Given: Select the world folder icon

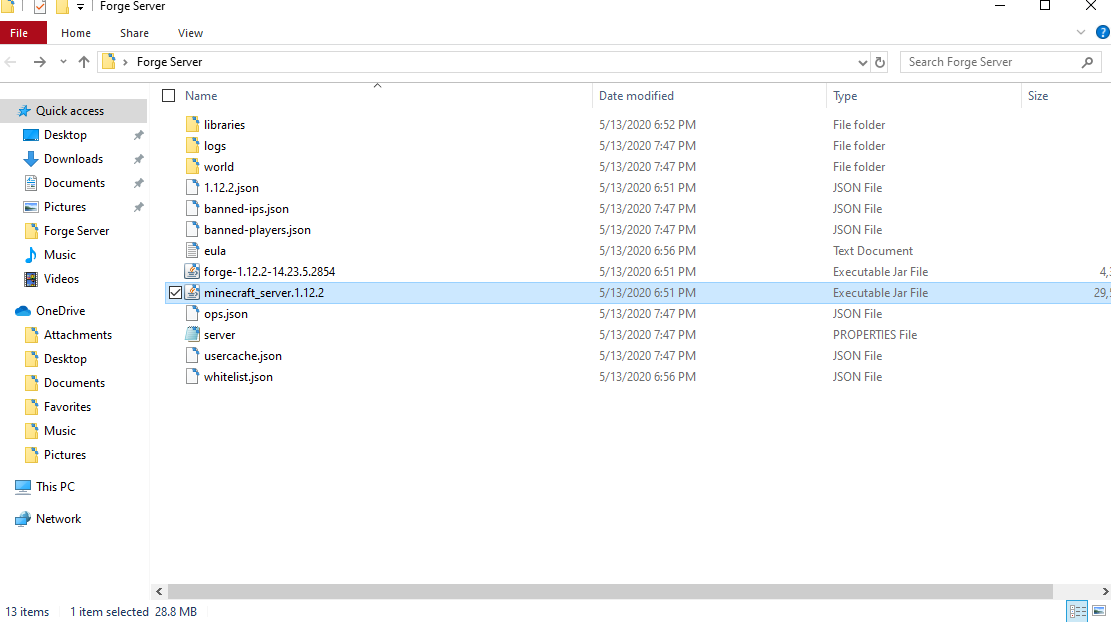Looking at the screenshot, I should pos(192,166).
